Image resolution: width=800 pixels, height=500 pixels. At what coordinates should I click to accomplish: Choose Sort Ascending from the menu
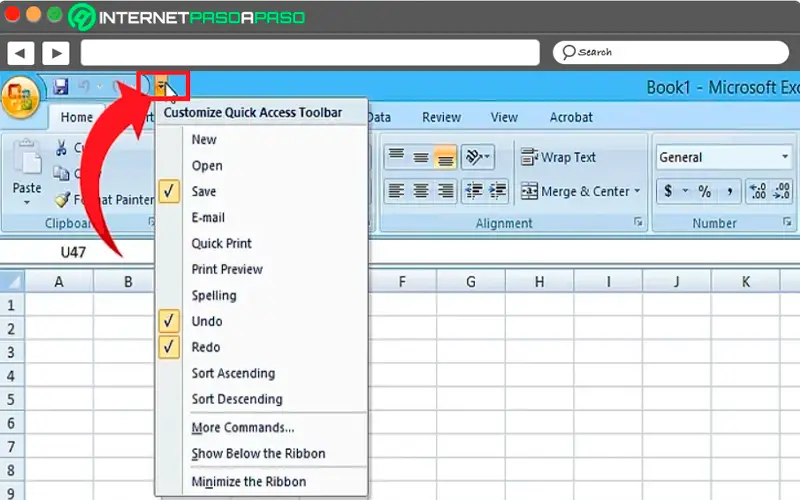[233, 373]
